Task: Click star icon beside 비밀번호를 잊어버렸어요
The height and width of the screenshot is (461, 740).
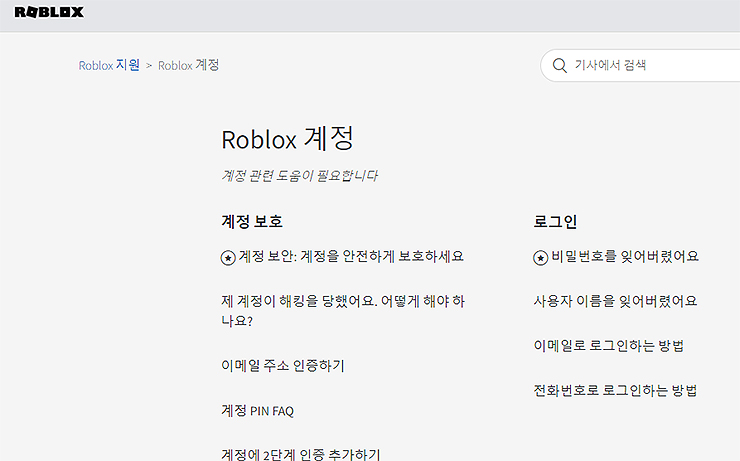Action: coord(540,258)
